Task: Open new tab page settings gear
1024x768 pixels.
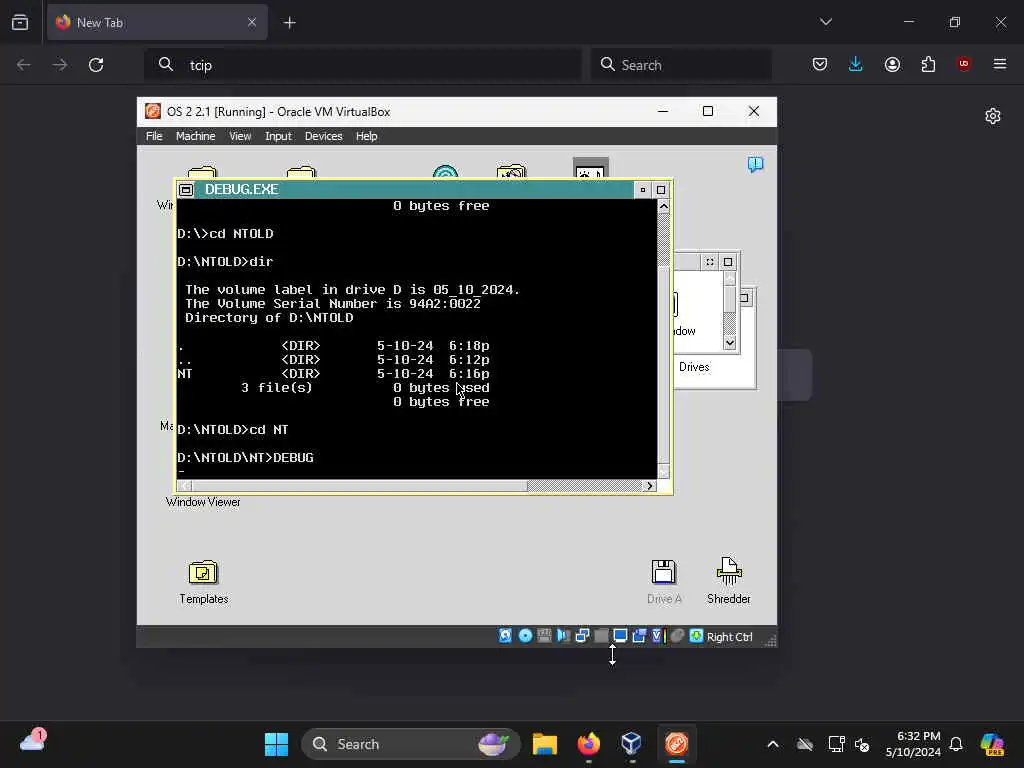Action: coord(993,116)
